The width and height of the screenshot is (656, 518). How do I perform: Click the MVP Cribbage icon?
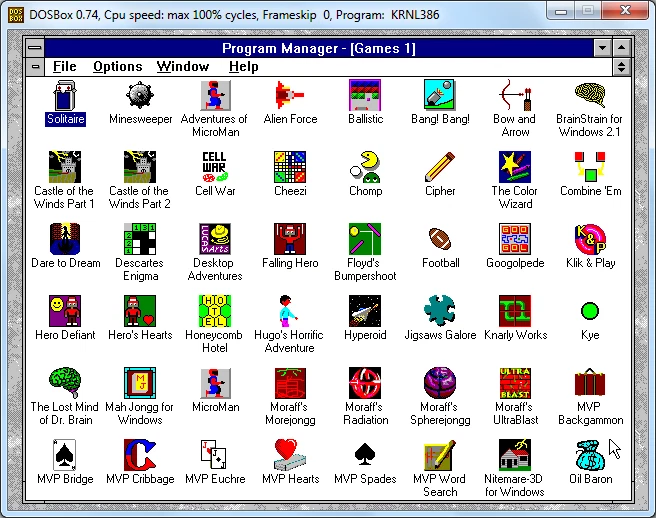(x=140, y=455)
